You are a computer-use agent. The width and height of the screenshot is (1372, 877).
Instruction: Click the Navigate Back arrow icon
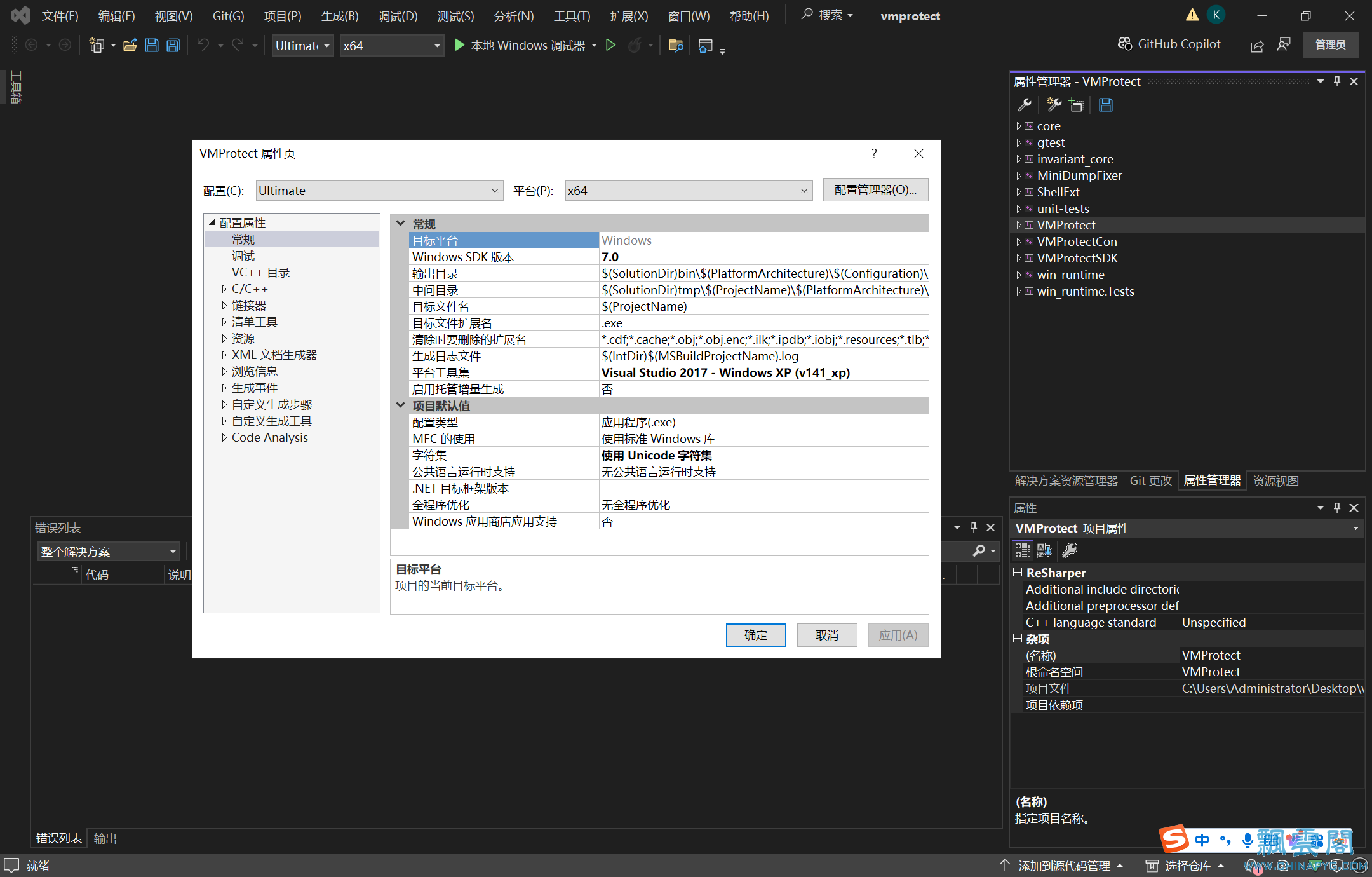coord(31,45)
